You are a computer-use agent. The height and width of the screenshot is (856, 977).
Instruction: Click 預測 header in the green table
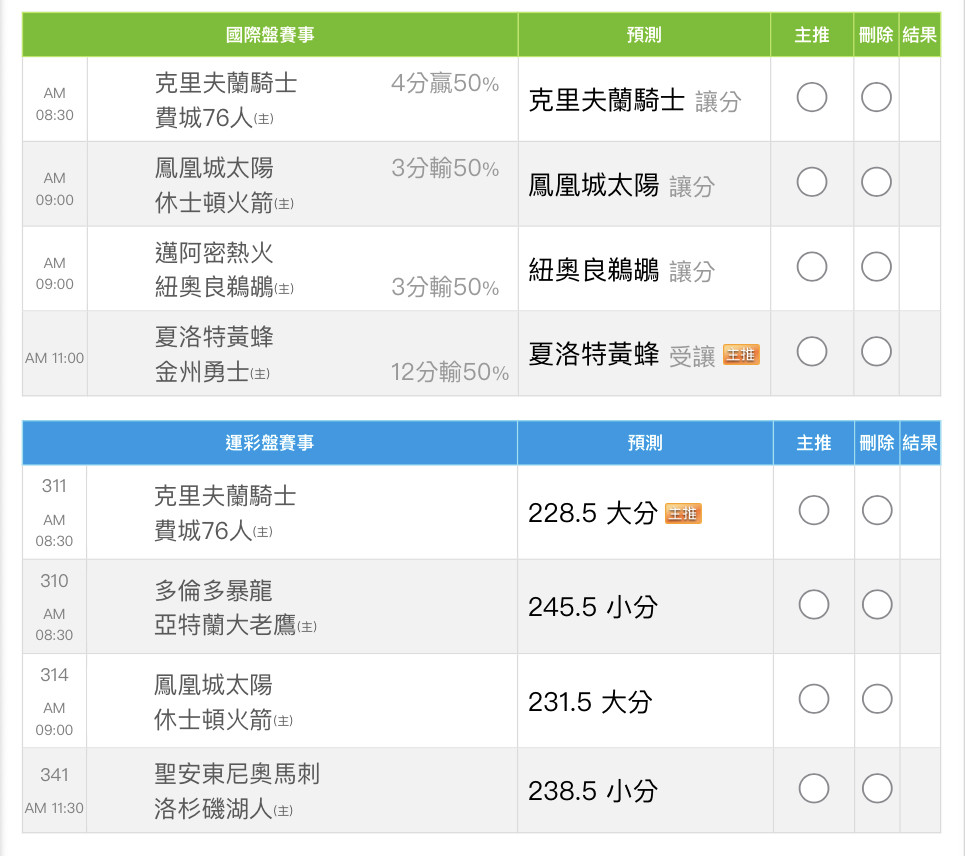pyautogui.click(x=644, y=35)
